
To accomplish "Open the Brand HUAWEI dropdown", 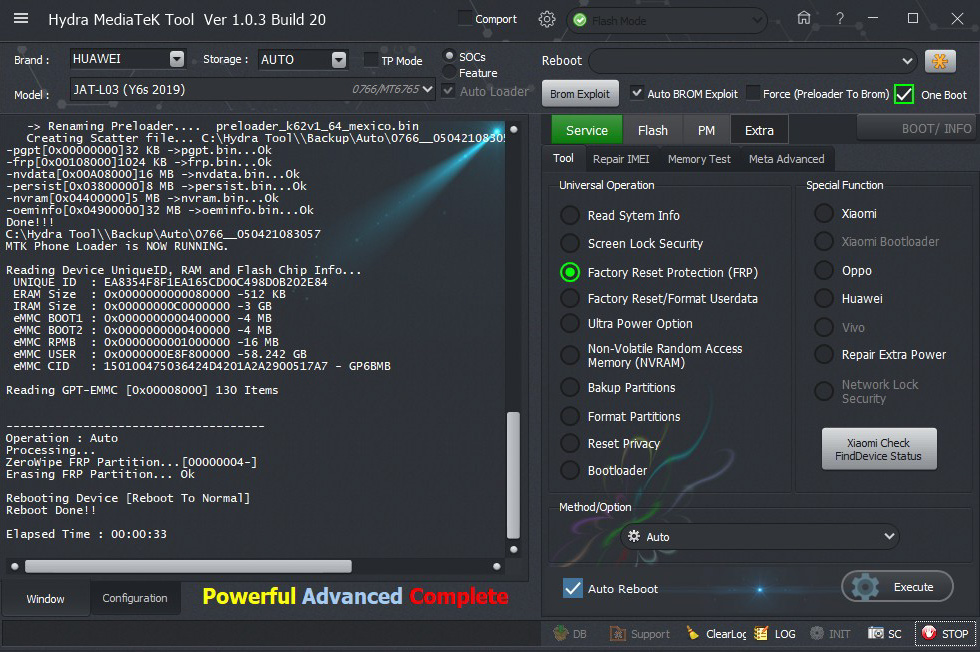I will click(128, 59).
